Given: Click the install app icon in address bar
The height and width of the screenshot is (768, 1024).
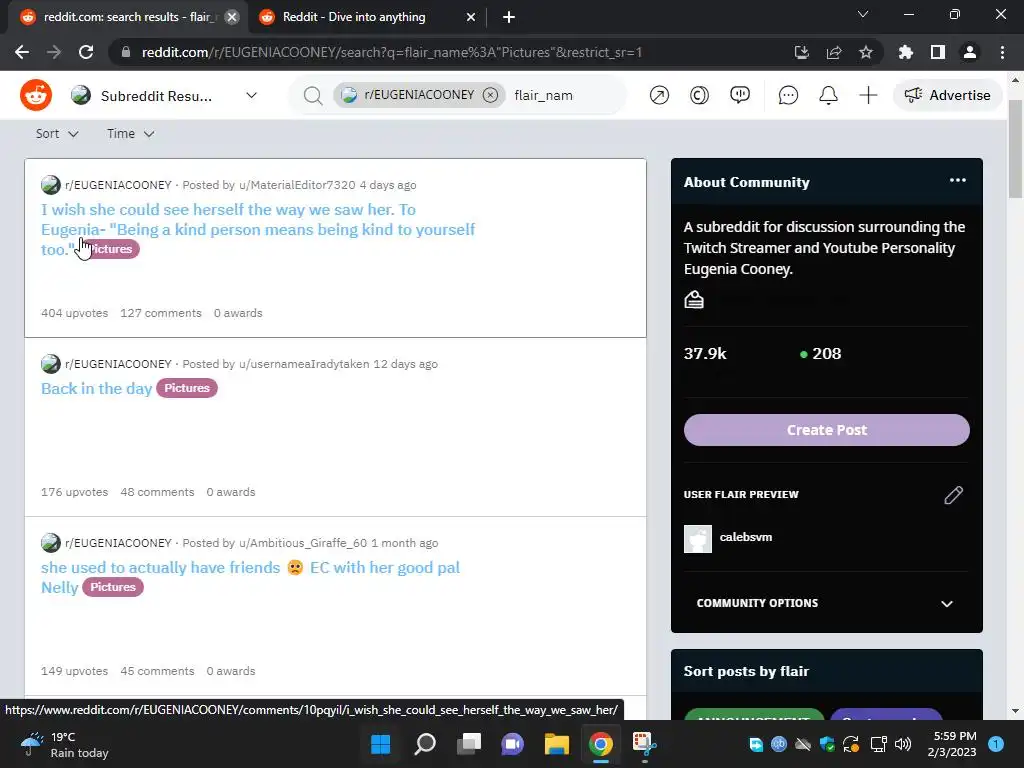Looking at the screenshot, I should click(801, 52).
